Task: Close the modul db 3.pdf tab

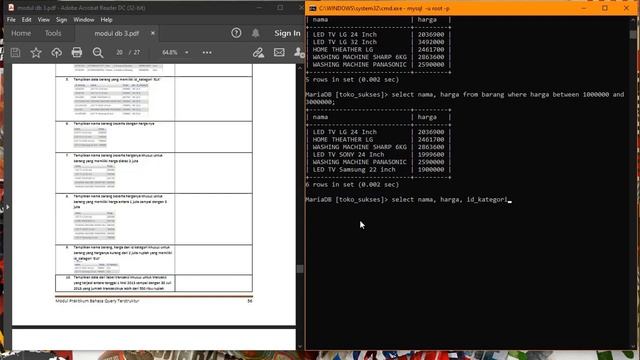Action: point(153,33)
